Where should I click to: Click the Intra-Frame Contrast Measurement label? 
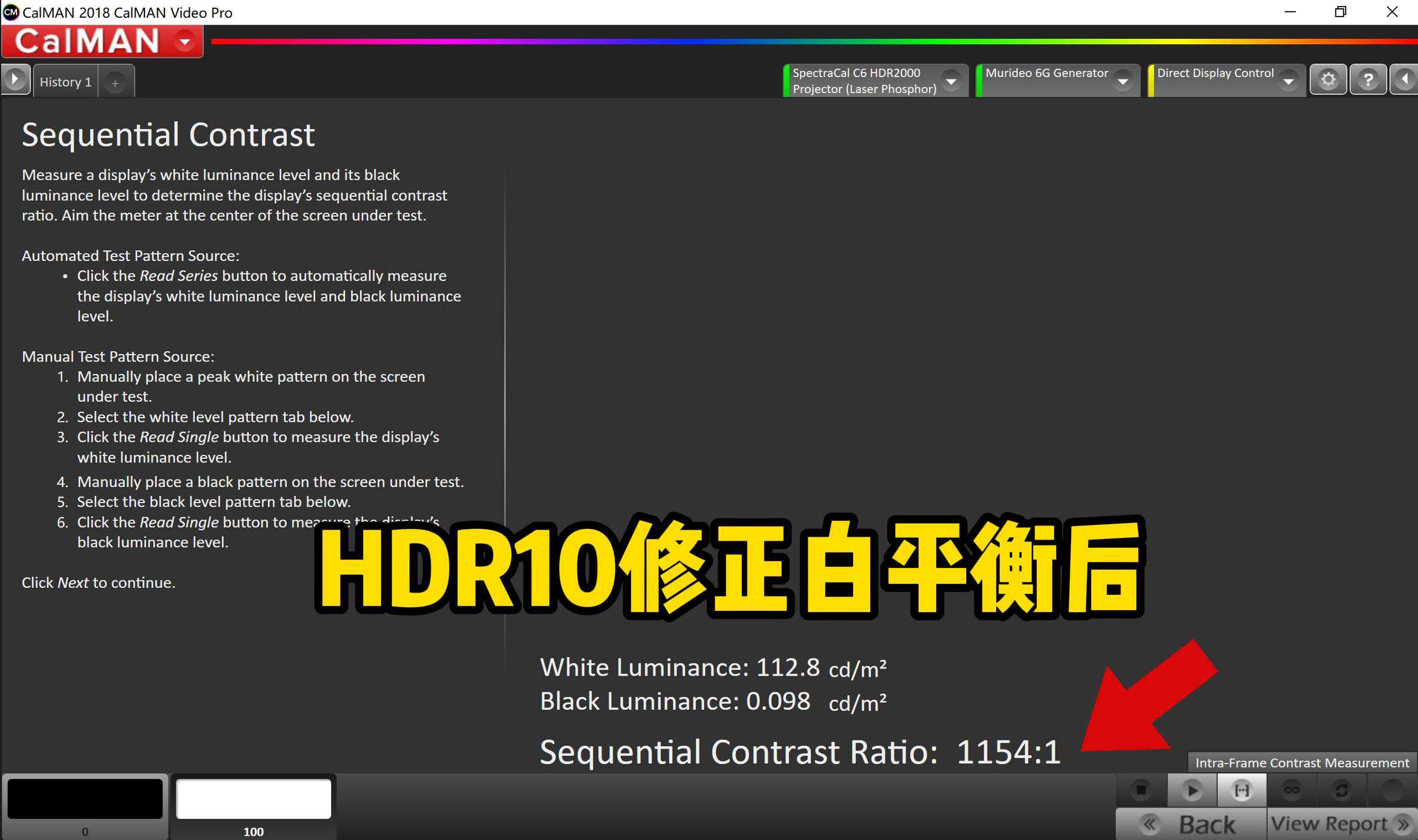pyautogui.click(x=1302, y=763)
